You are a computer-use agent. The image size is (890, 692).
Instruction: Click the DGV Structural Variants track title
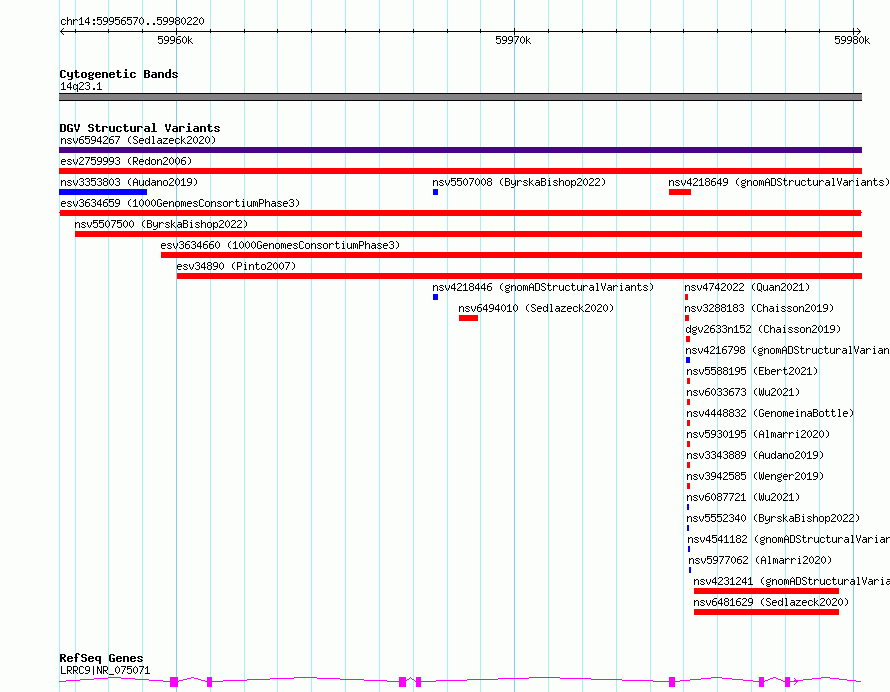(140, 128)
